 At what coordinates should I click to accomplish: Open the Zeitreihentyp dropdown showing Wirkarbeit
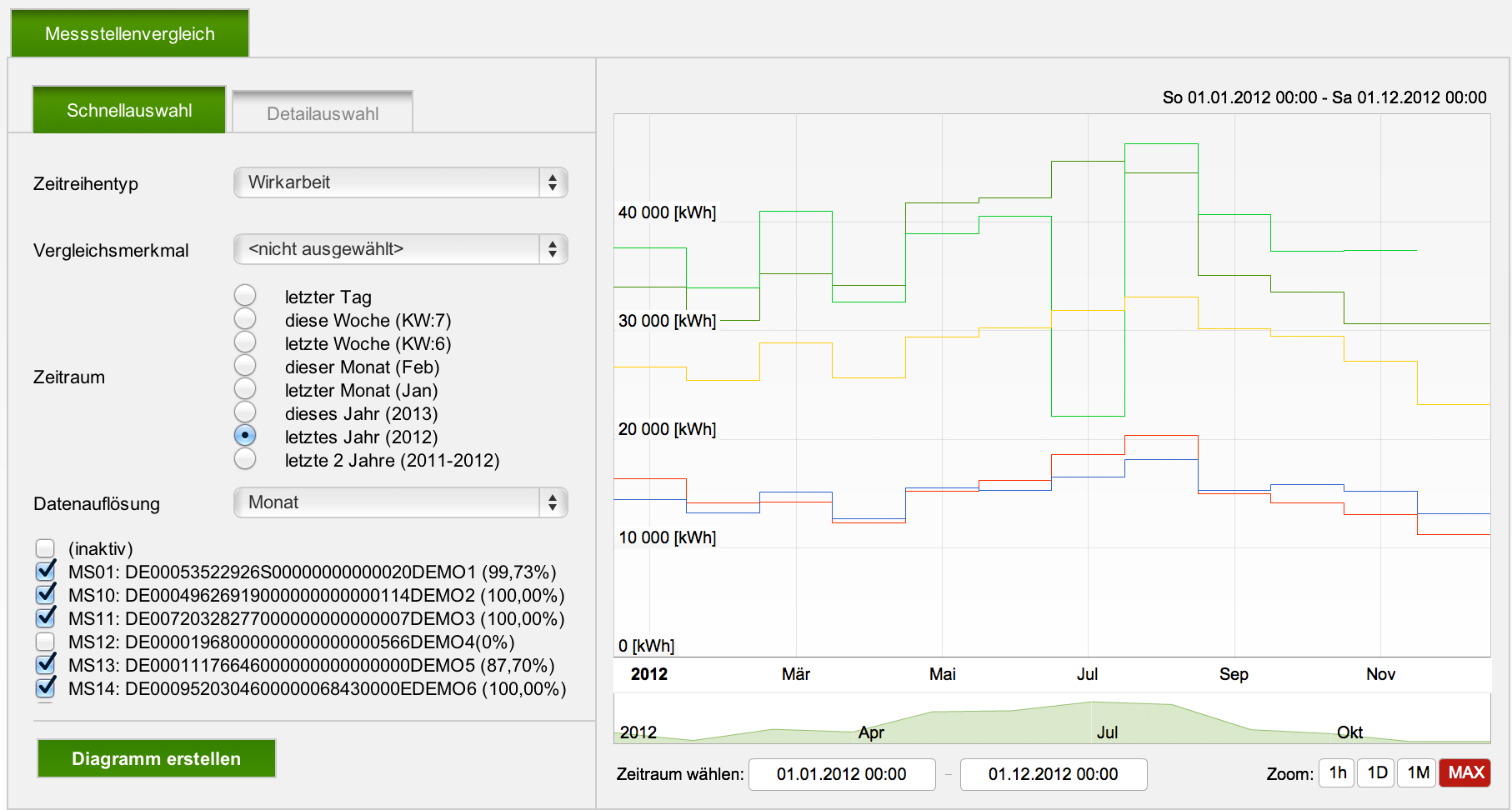400,182
